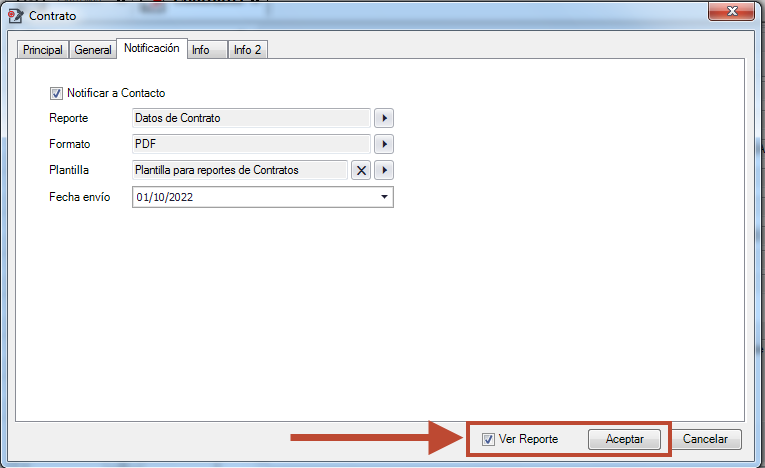The height and width of the screenshot is (468, 765).
Task: Click the Aceptar button
Action: (x=624, y=439)
